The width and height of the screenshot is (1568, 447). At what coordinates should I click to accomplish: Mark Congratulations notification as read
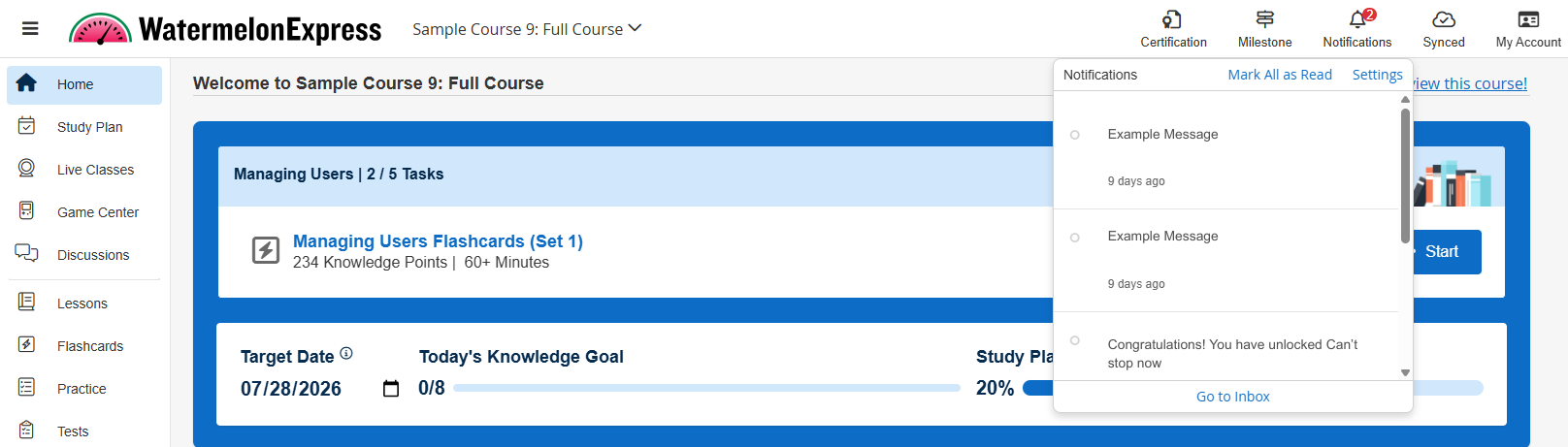point(1075,340)
